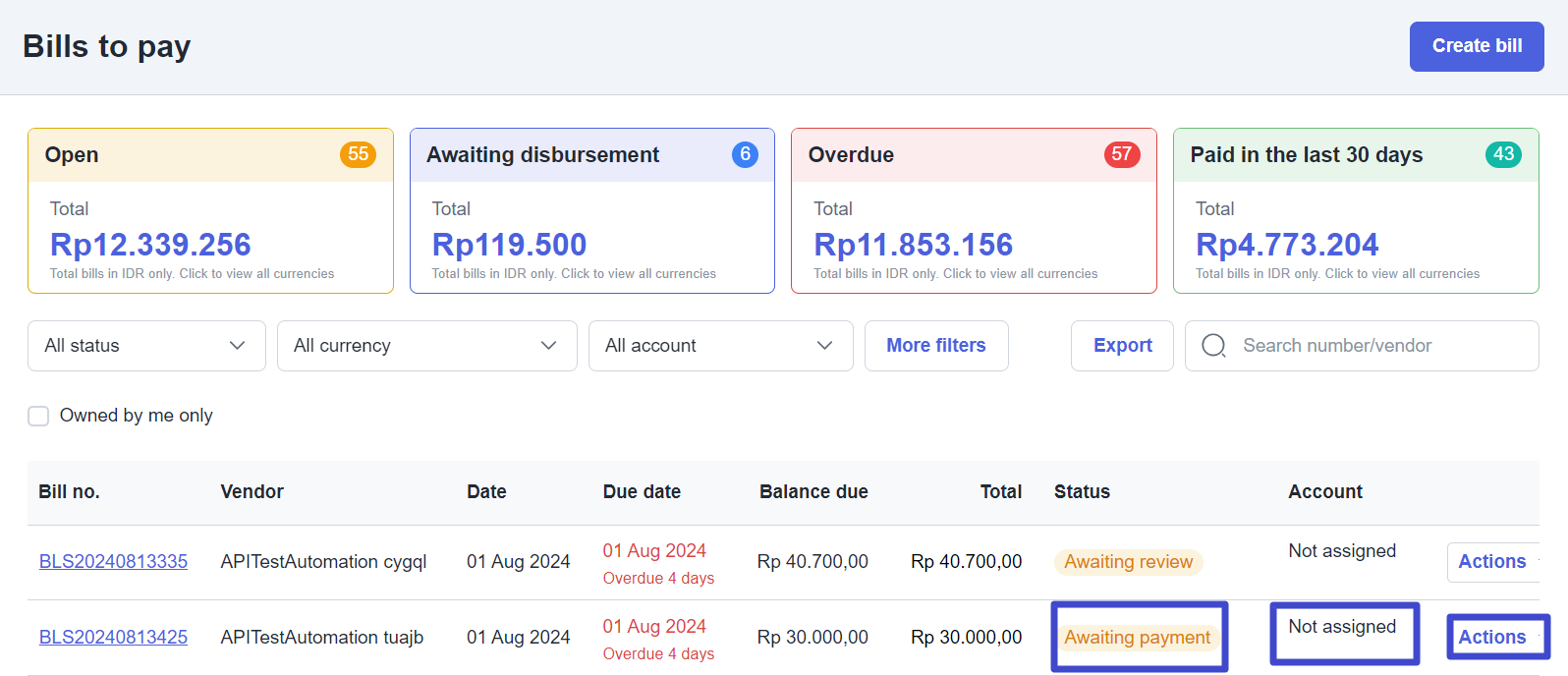Click the Paid badge showing 43
This screenshot has height=676, width=1568.
tap(1503, 154)
